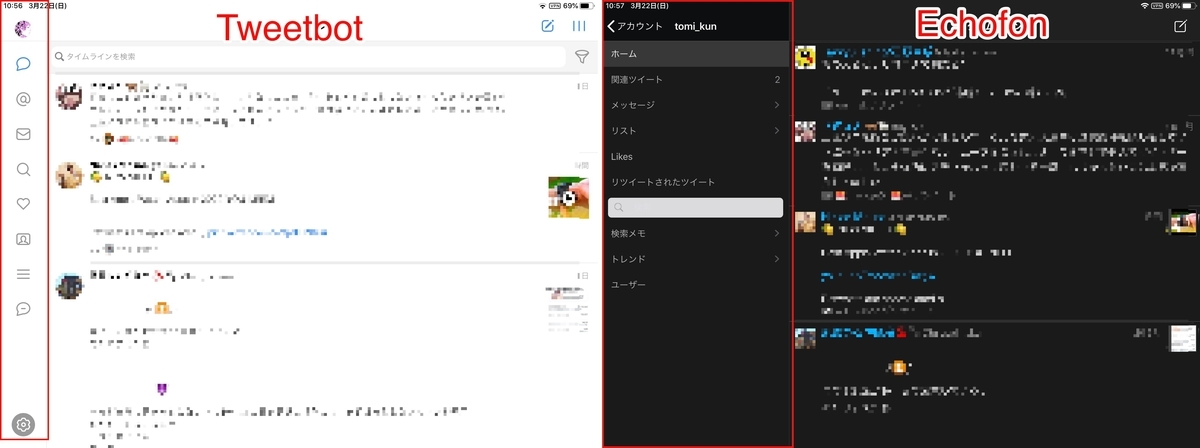
Task: Compose a new tweet in Tweetbot
Action: pos(547,27)
